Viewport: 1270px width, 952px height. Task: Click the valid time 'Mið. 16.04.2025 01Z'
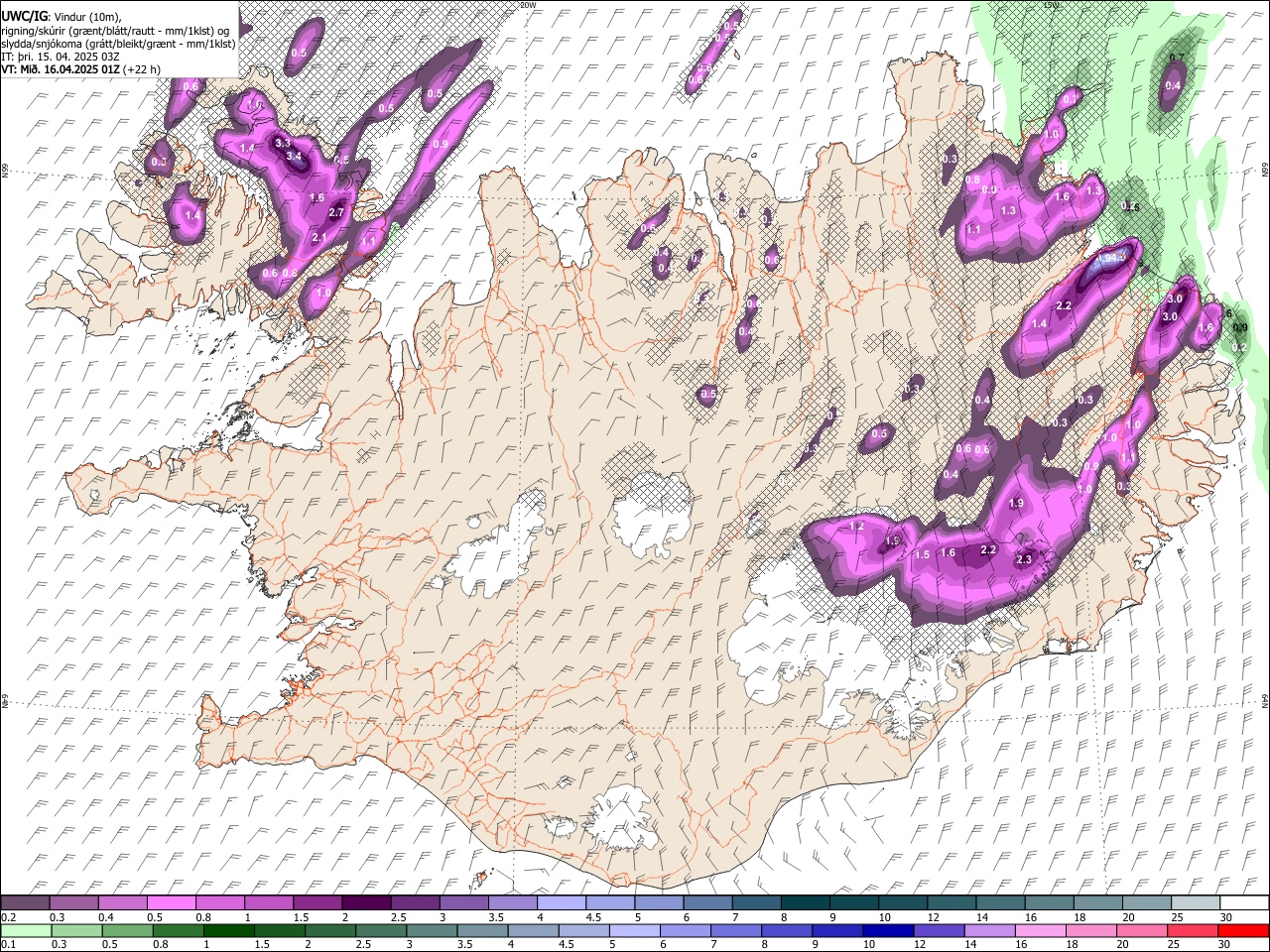pos(69,70)
